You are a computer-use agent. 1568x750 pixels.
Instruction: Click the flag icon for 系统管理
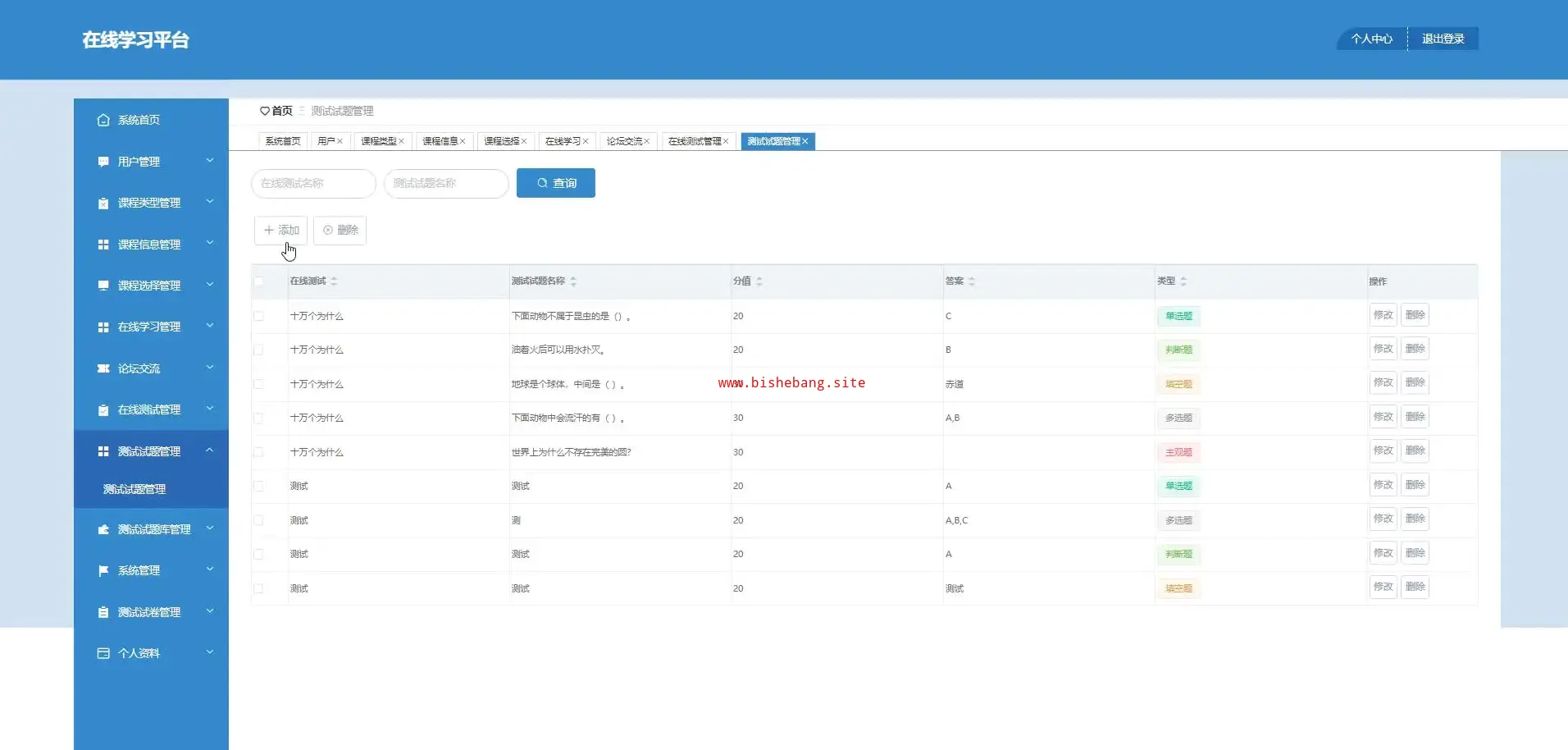tap(103, 570)
